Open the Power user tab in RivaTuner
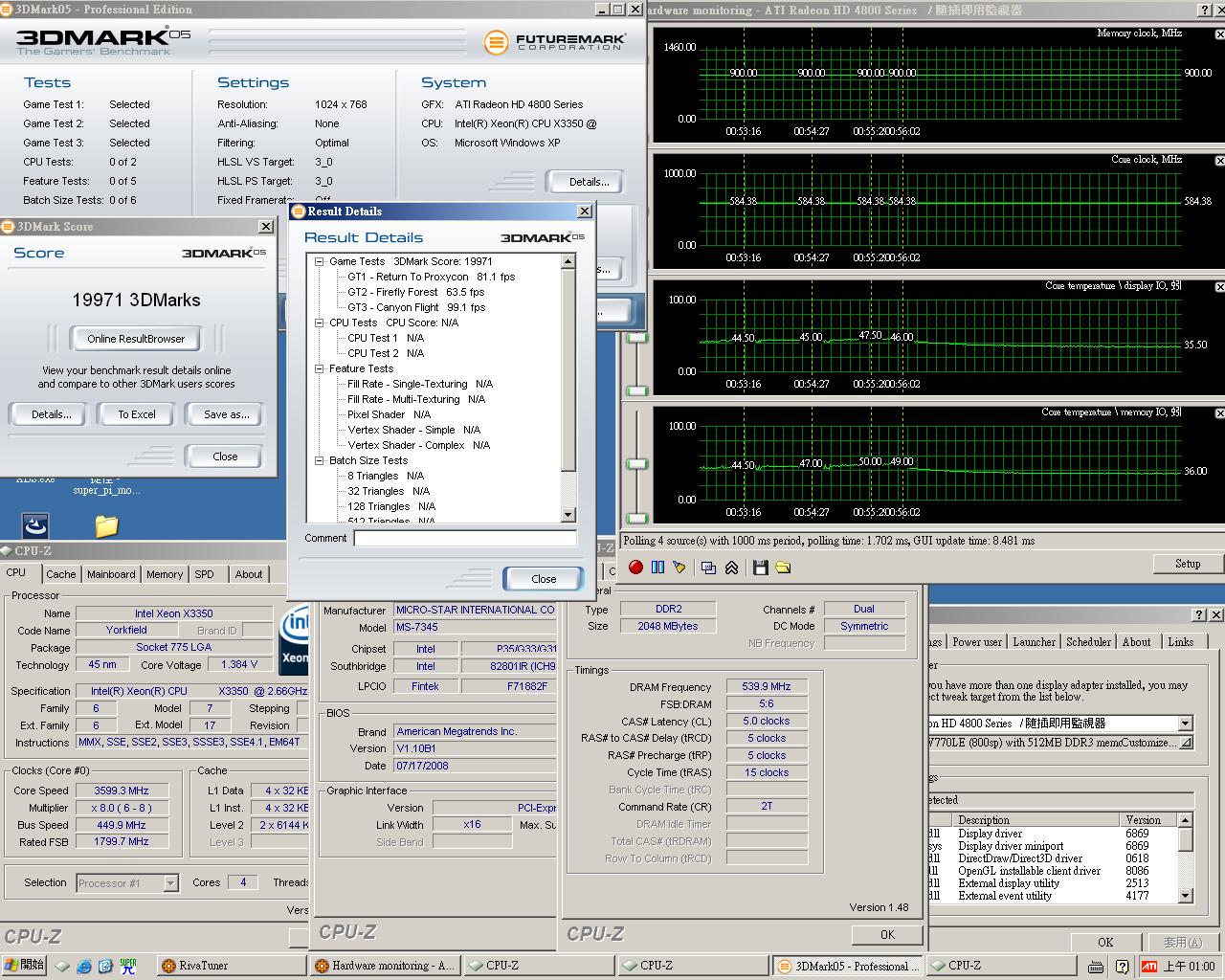 pyautogui.click(x=977, y=642)
